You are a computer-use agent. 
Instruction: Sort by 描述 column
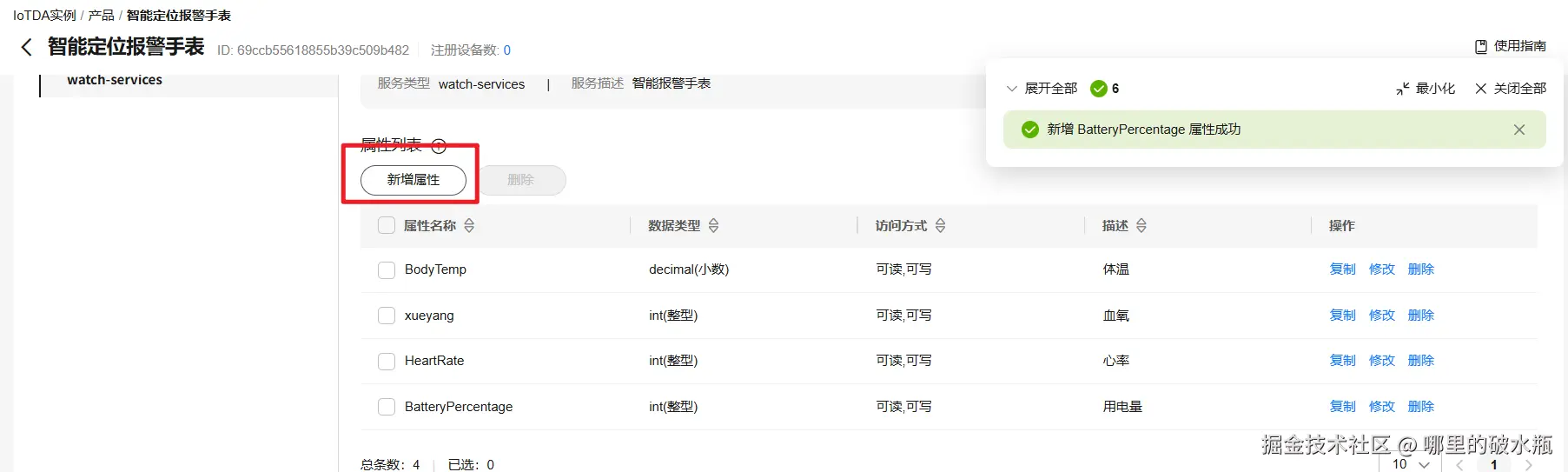[x=1141, y=226]
